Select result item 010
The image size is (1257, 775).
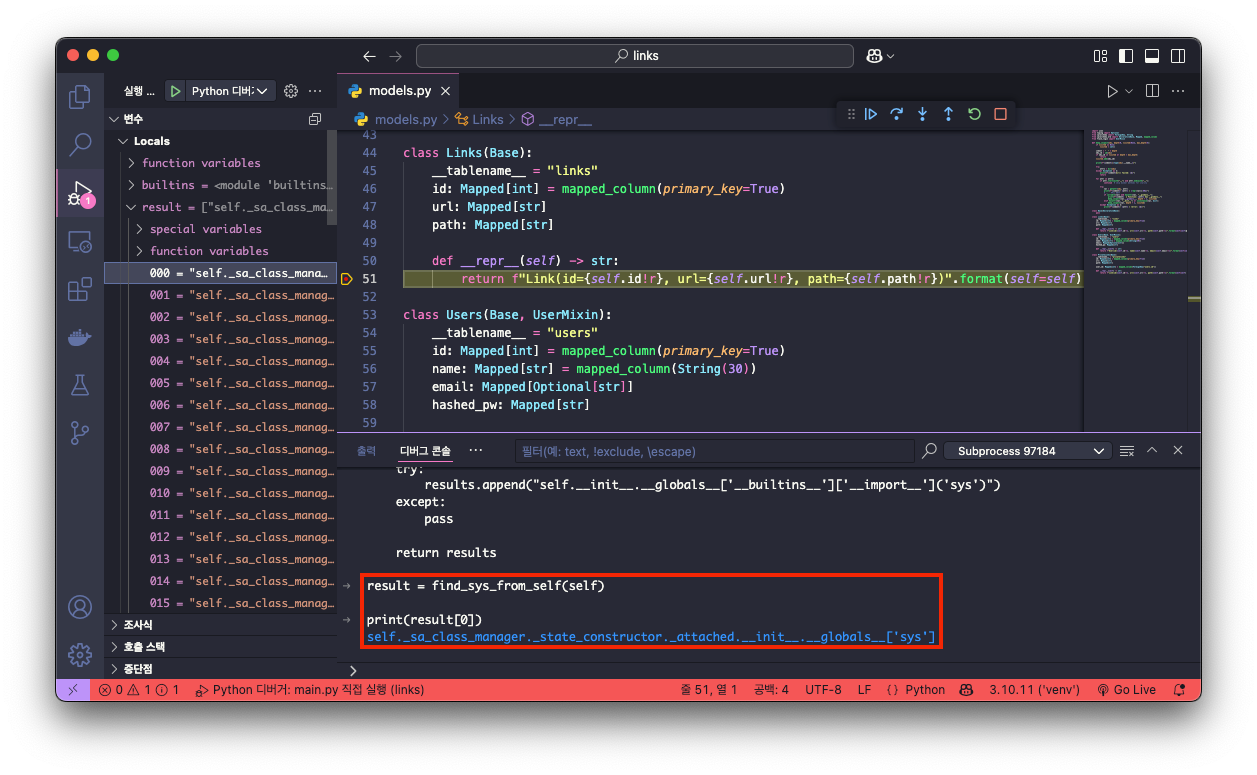(x=221, y=493)
